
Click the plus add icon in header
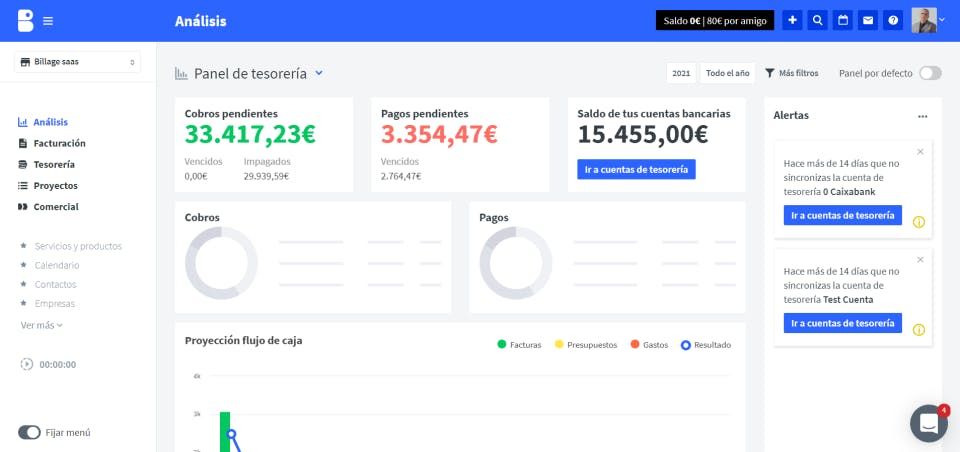coord(792,20)
